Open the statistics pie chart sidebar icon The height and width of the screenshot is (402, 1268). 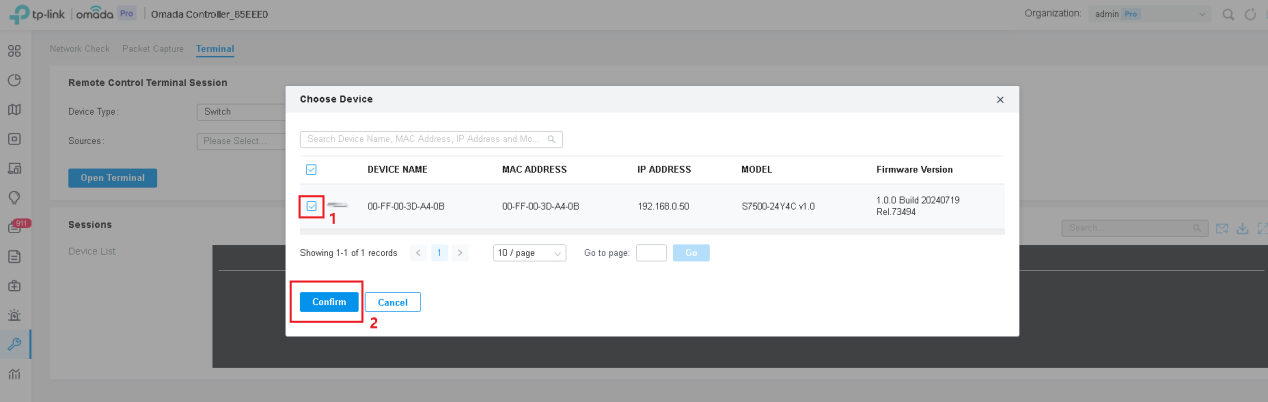[14, 80]
